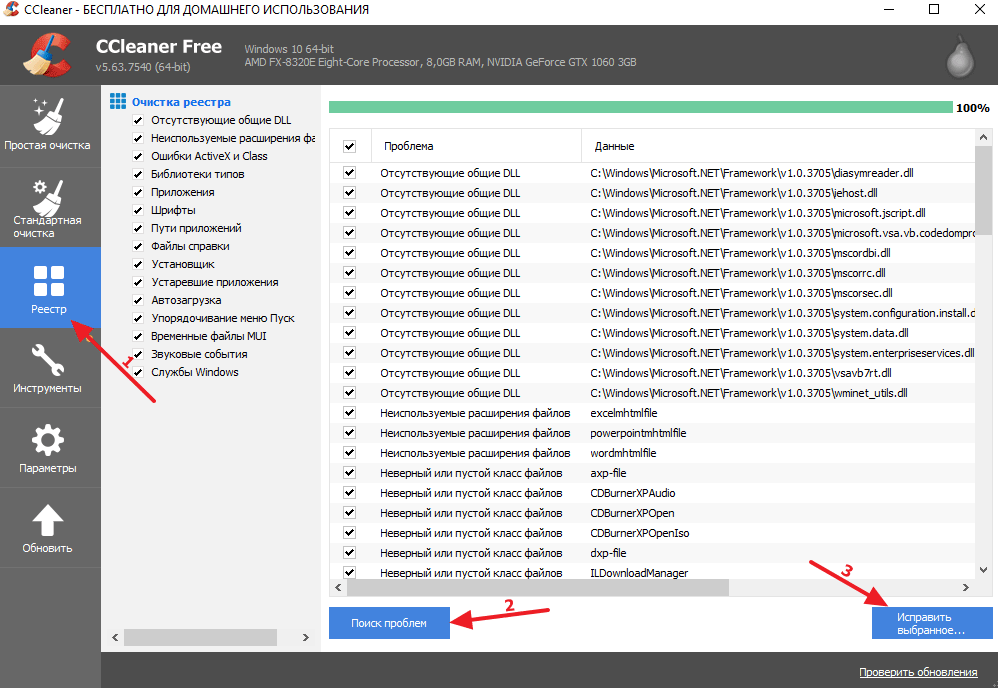Uncheck the diasymreader.dll result row
The width and height of the screenshot is (998, 688).
click(349, 173)
